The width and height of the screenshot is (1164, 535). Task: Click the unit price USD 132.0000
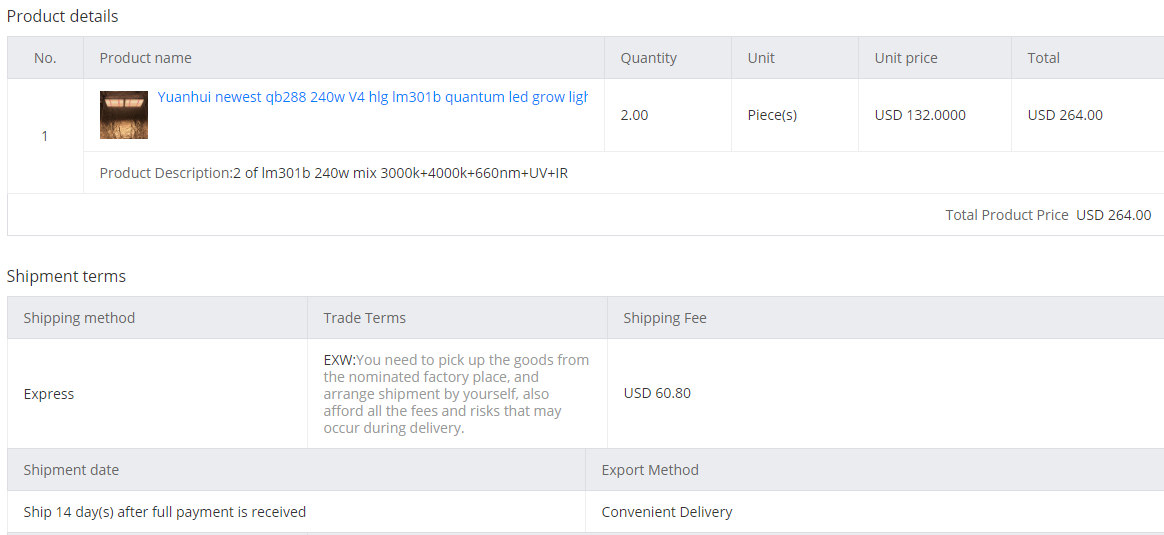coord(920,115)
